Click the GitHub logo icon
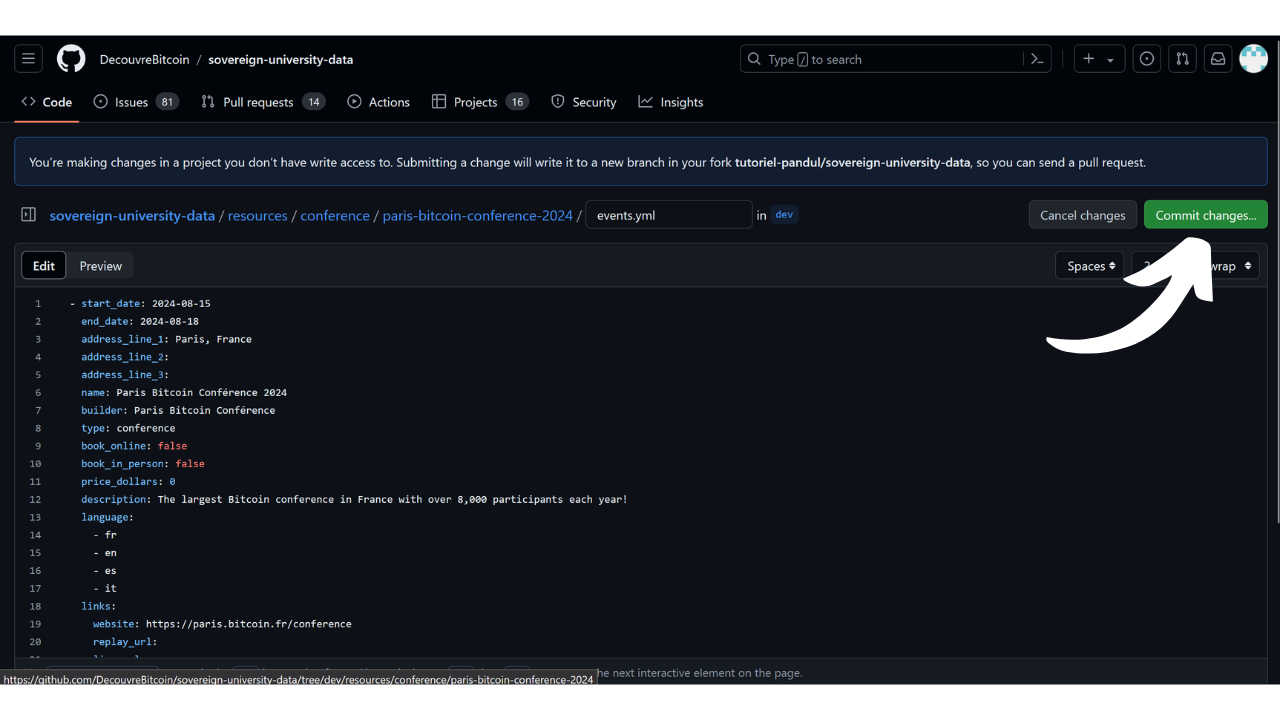 coord(71,59)
